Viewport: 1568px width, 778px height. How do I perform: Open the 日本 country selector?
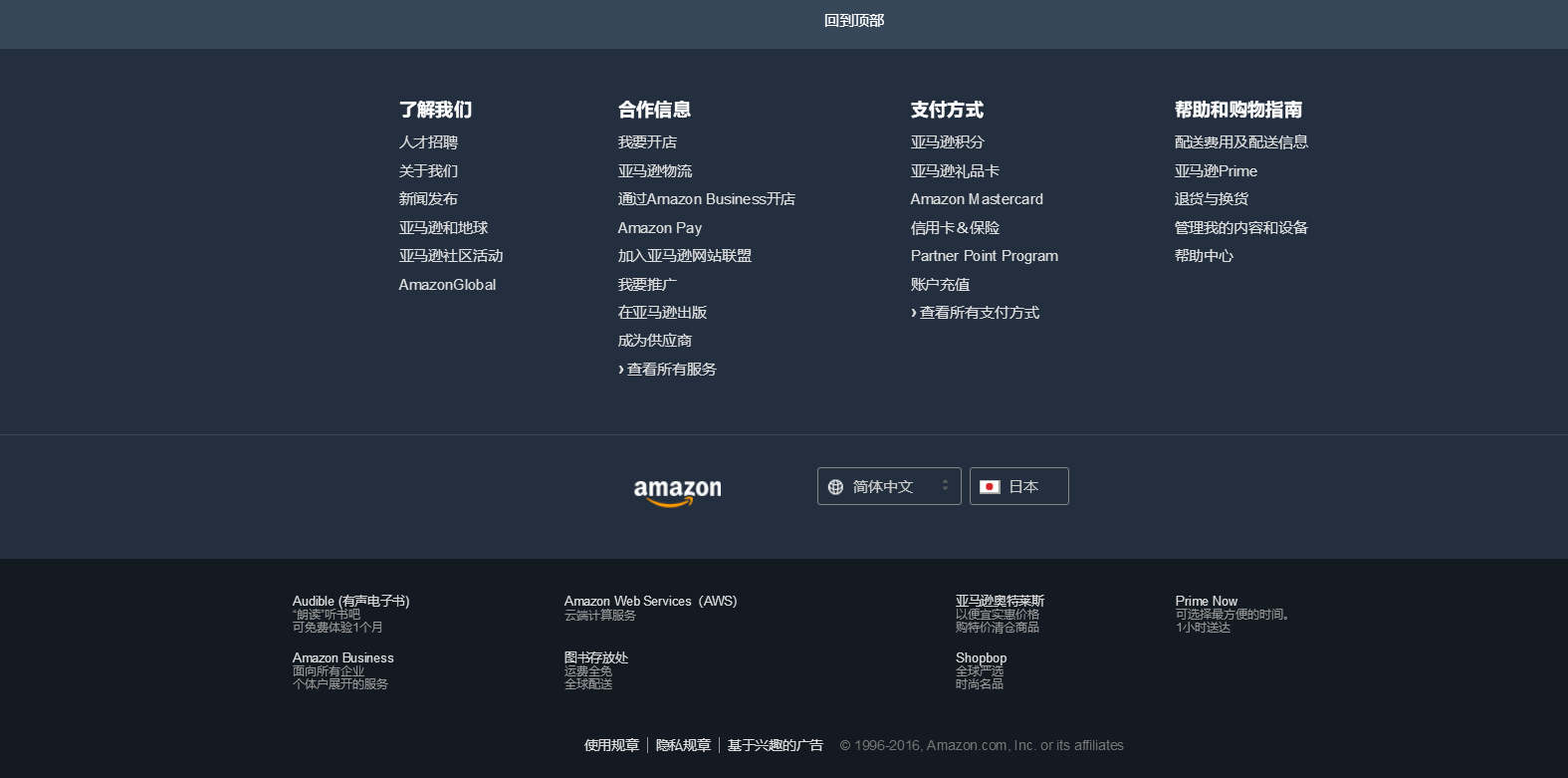tap(1019, 486)
